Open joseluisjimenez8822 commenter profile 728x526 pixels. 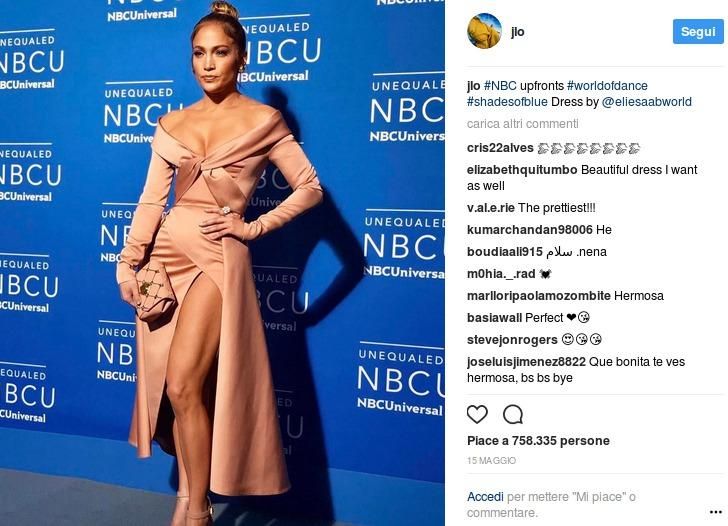pos(526,362)
